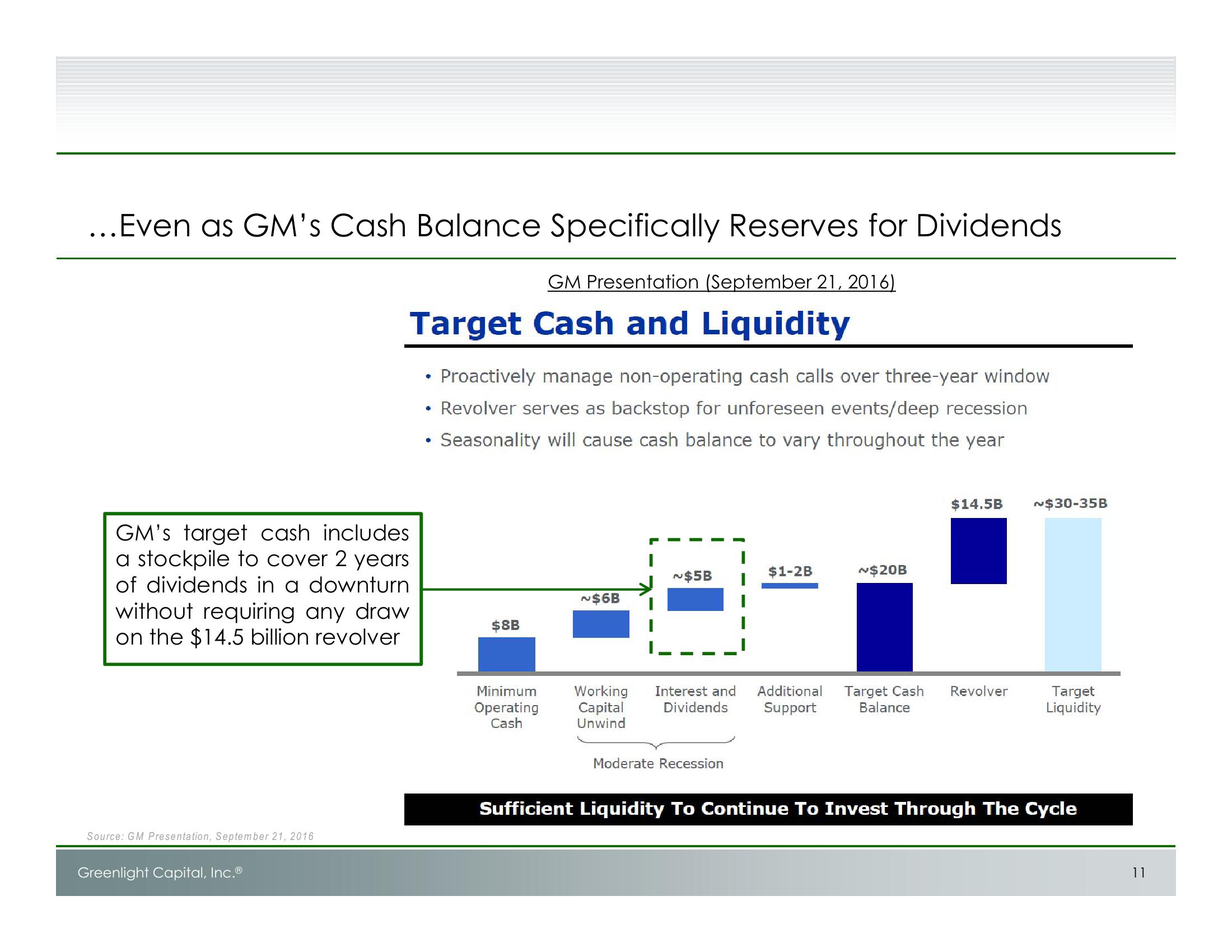Image resolution: width=1232 pixels, height=952 pixels.
Task: Select the '$14.5B' value label
Action: pos(977,504)
